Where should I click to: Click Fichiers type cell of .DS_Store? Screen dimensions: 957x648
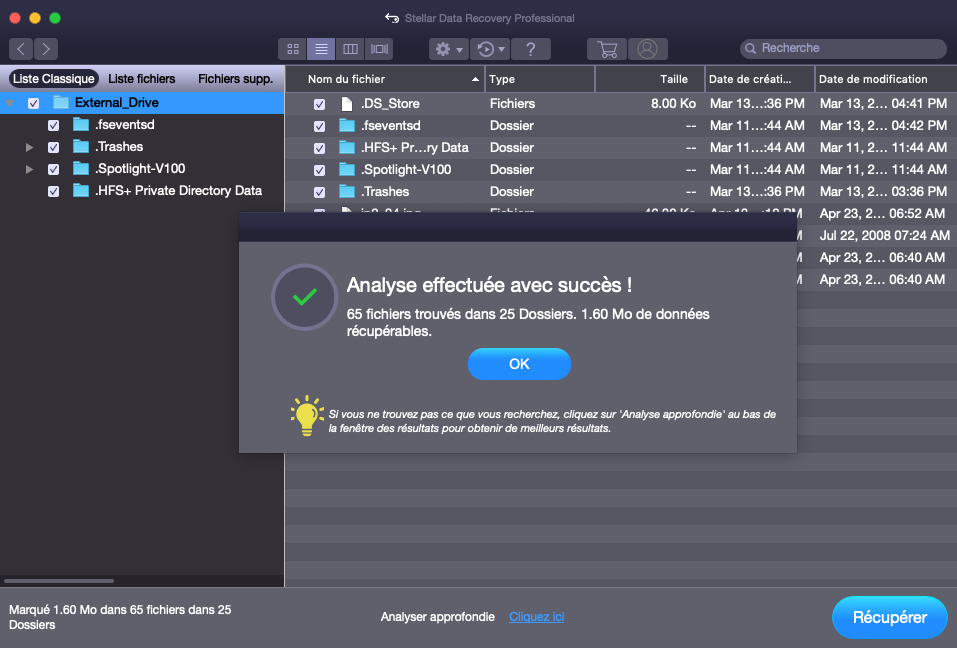pyautogui.click(x=512, y=104)
